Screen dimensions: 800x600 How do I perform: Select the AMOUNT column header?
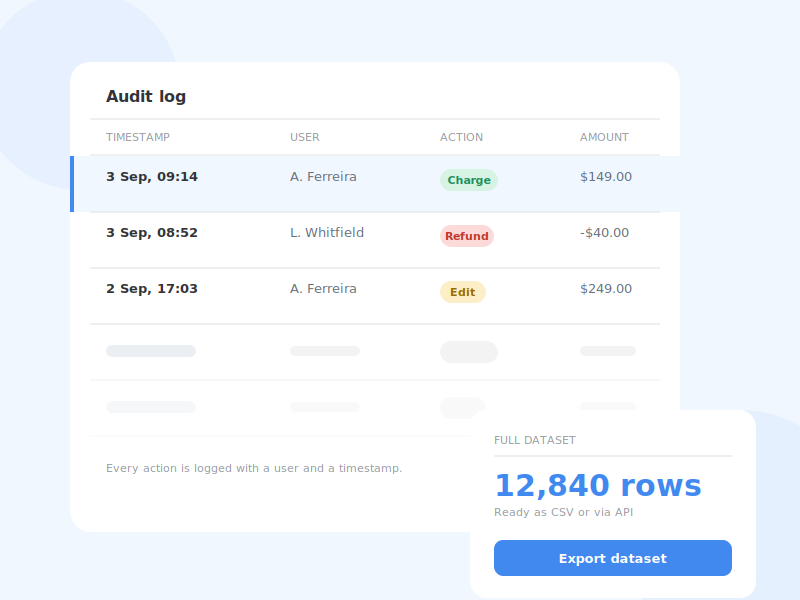point(604,137)
